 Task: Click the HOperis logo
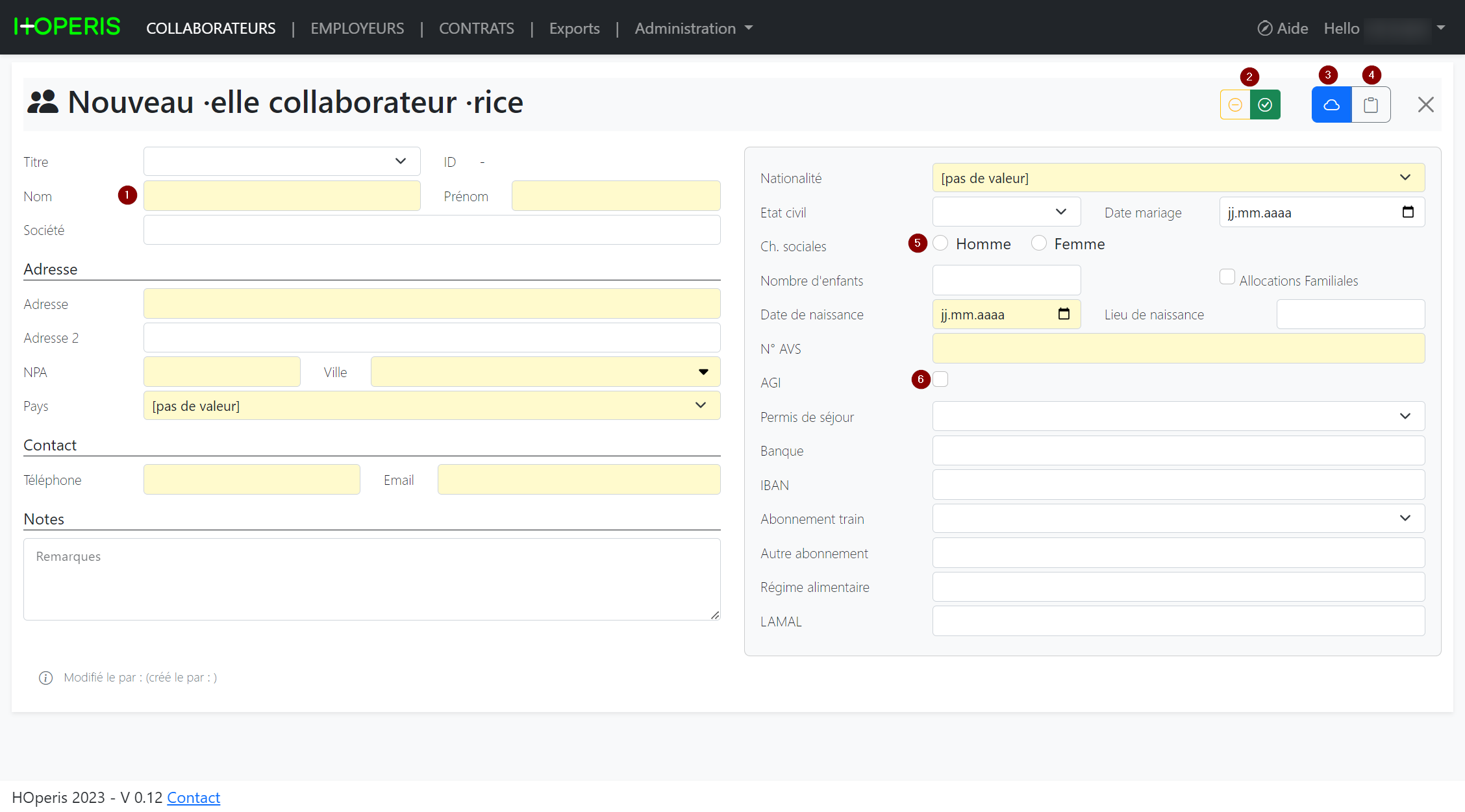[67, 27]
